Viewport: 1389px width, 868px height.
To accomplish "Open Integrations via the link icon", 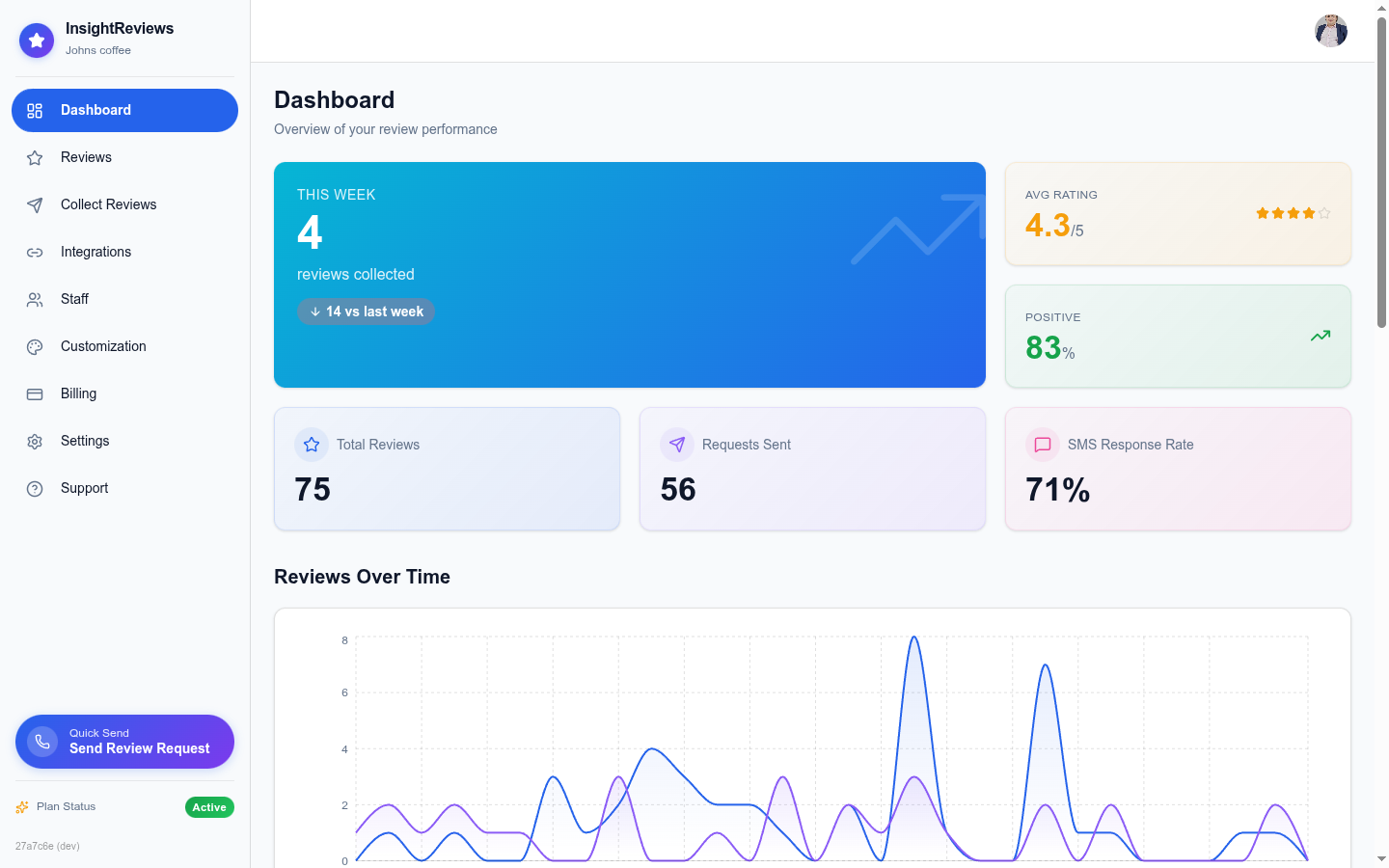I will [35, 252].
